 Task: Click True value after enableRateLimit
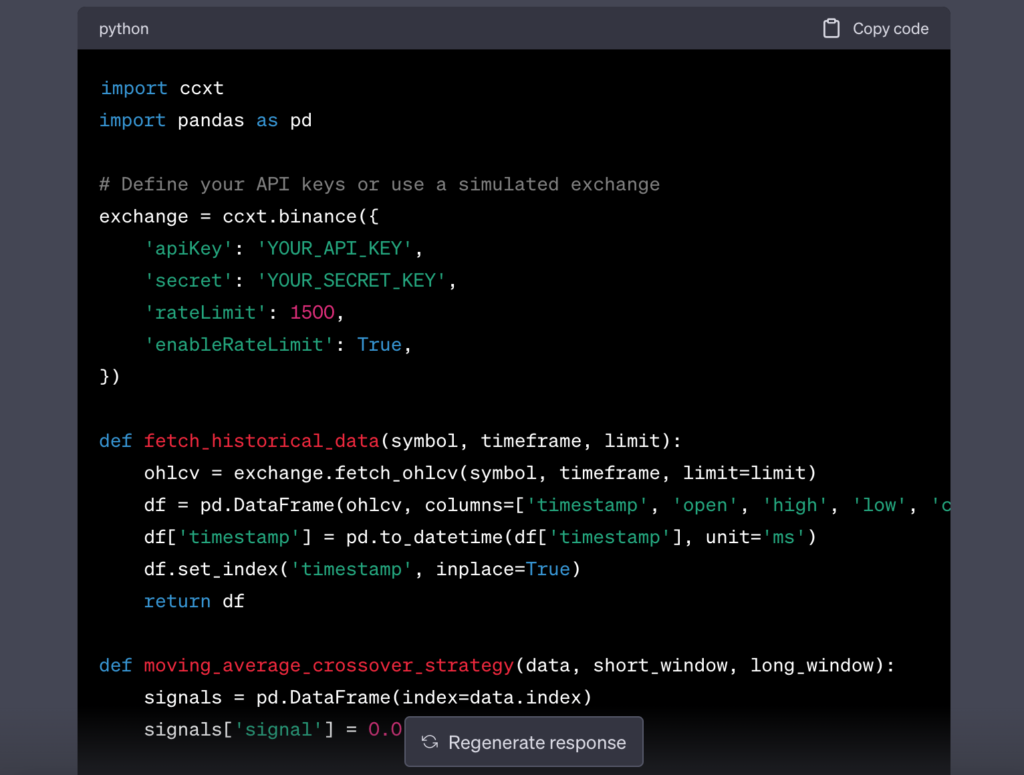[379, 344]
